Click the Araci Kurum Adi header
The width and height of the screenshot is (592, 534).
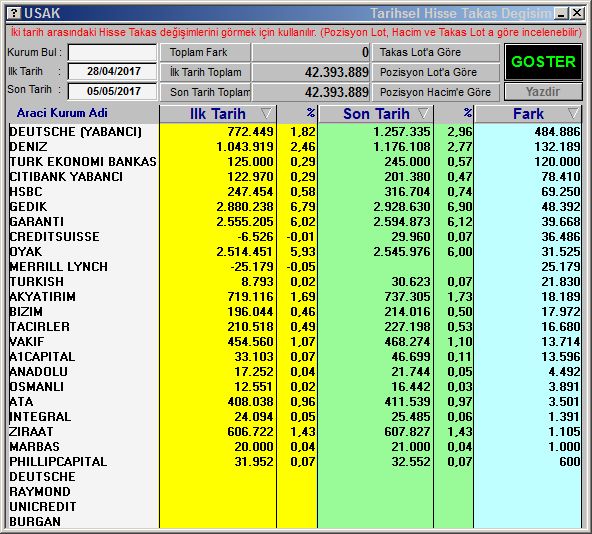click(x=62, y=113)
